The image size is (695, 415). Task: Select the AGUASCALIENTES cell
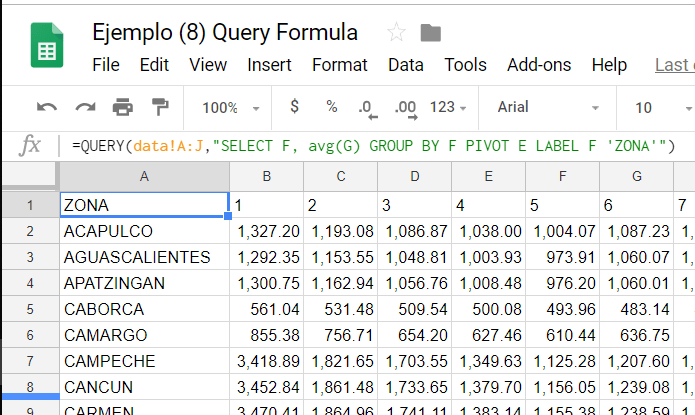pos(144,257)
